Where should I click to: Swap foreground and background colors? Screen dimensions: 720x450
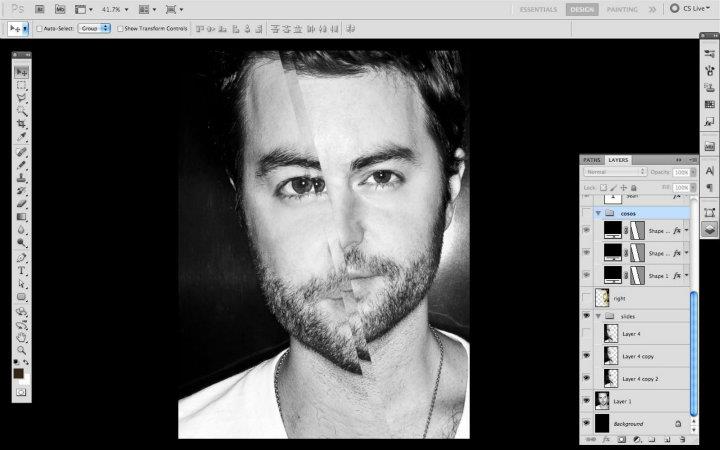click(x=26, y=362)
